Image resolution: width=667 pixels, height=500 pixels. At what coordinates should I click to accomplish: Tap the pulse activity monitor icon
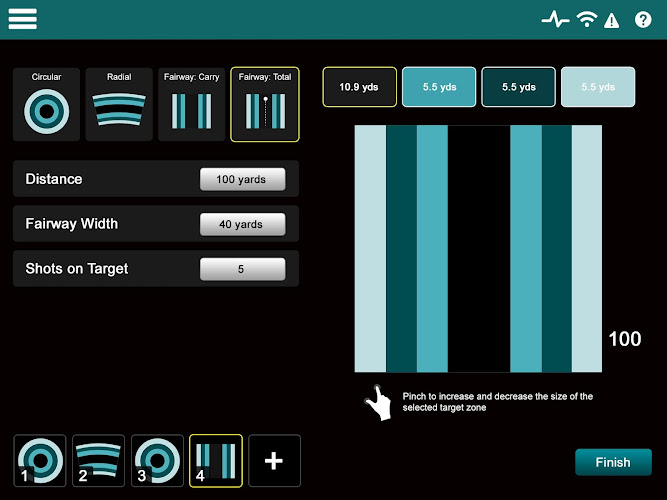pyautogui.click(x=555, y=19)
